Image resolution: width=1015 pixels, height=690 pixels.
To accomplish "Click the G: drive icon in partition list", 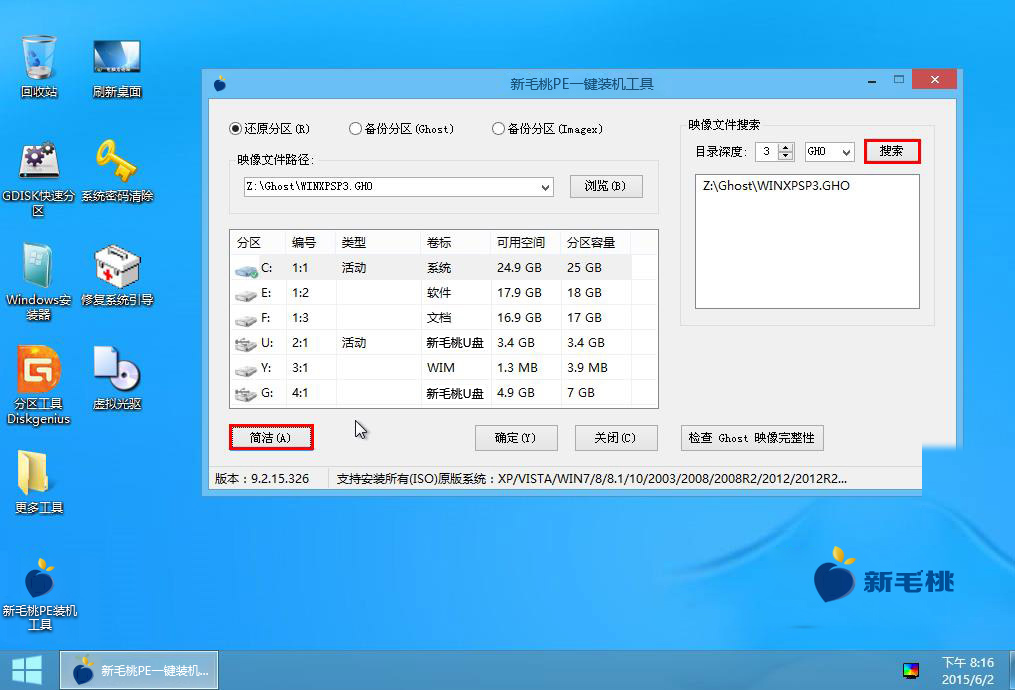I will pos(246,394).
